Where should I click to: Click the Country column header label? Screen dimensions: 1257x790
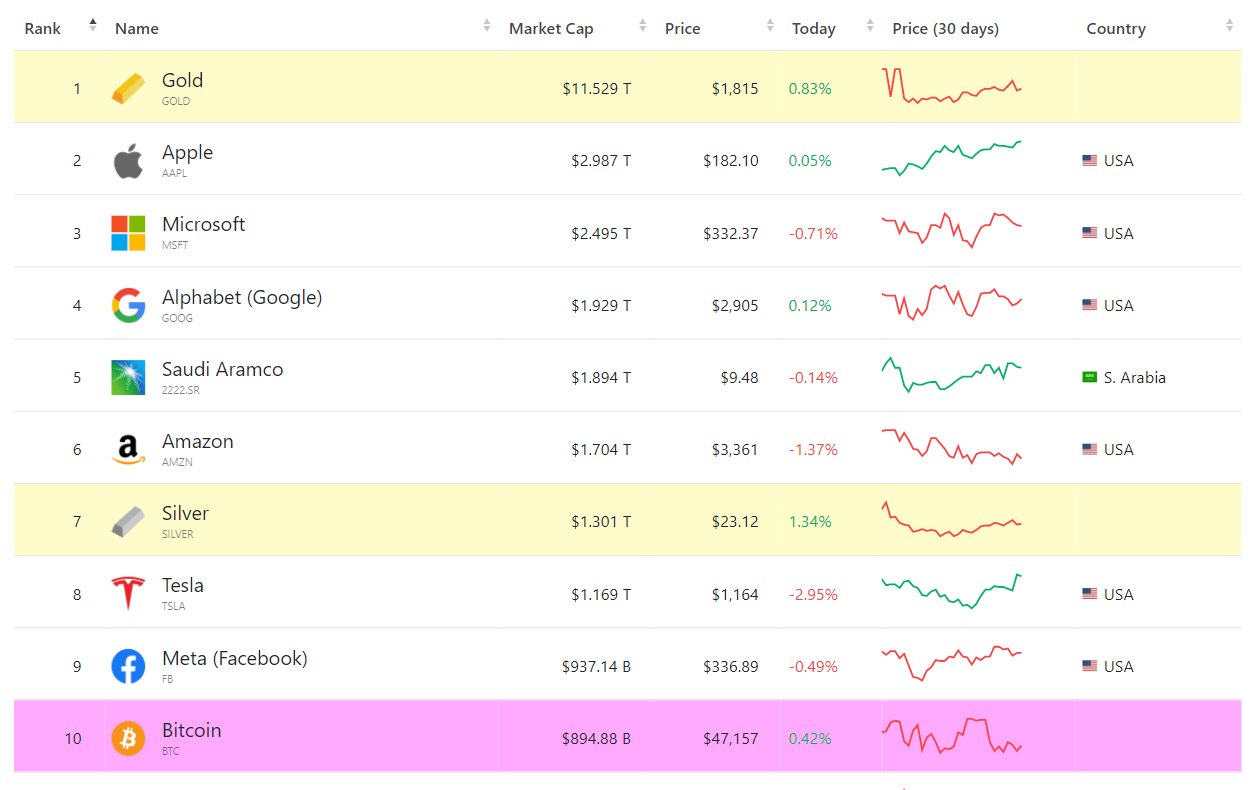click(1116, 28)
